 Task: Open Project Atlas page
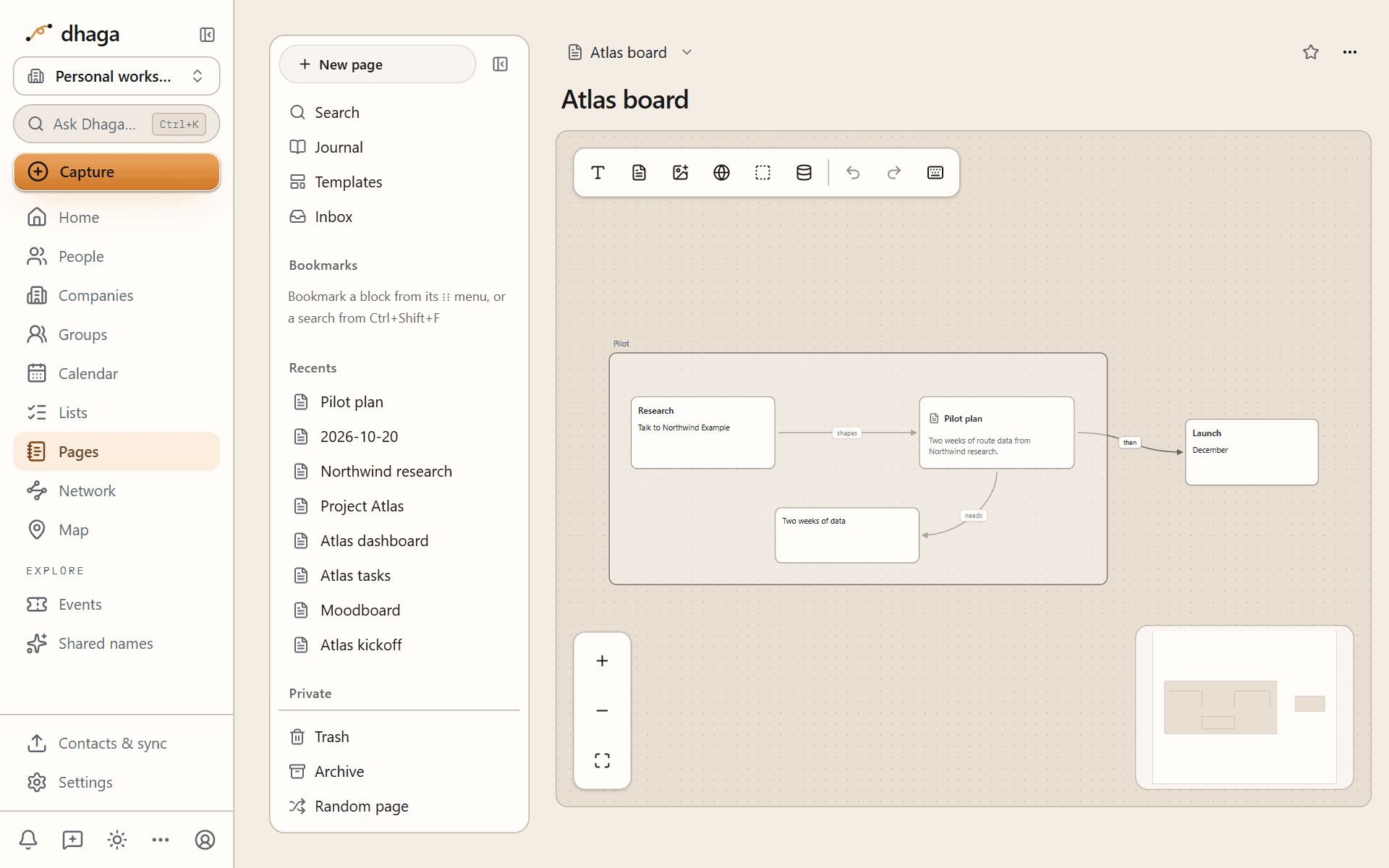tap(399, 506)
